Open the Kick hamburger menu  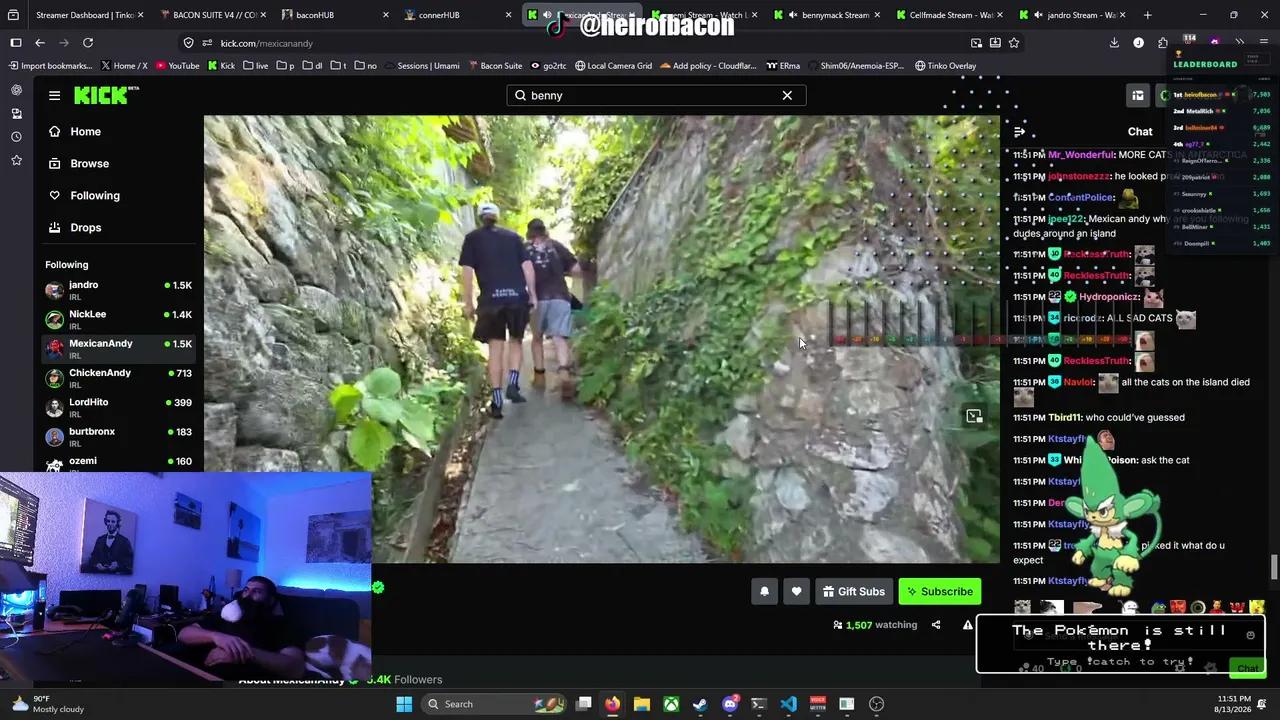click(54, 95)
